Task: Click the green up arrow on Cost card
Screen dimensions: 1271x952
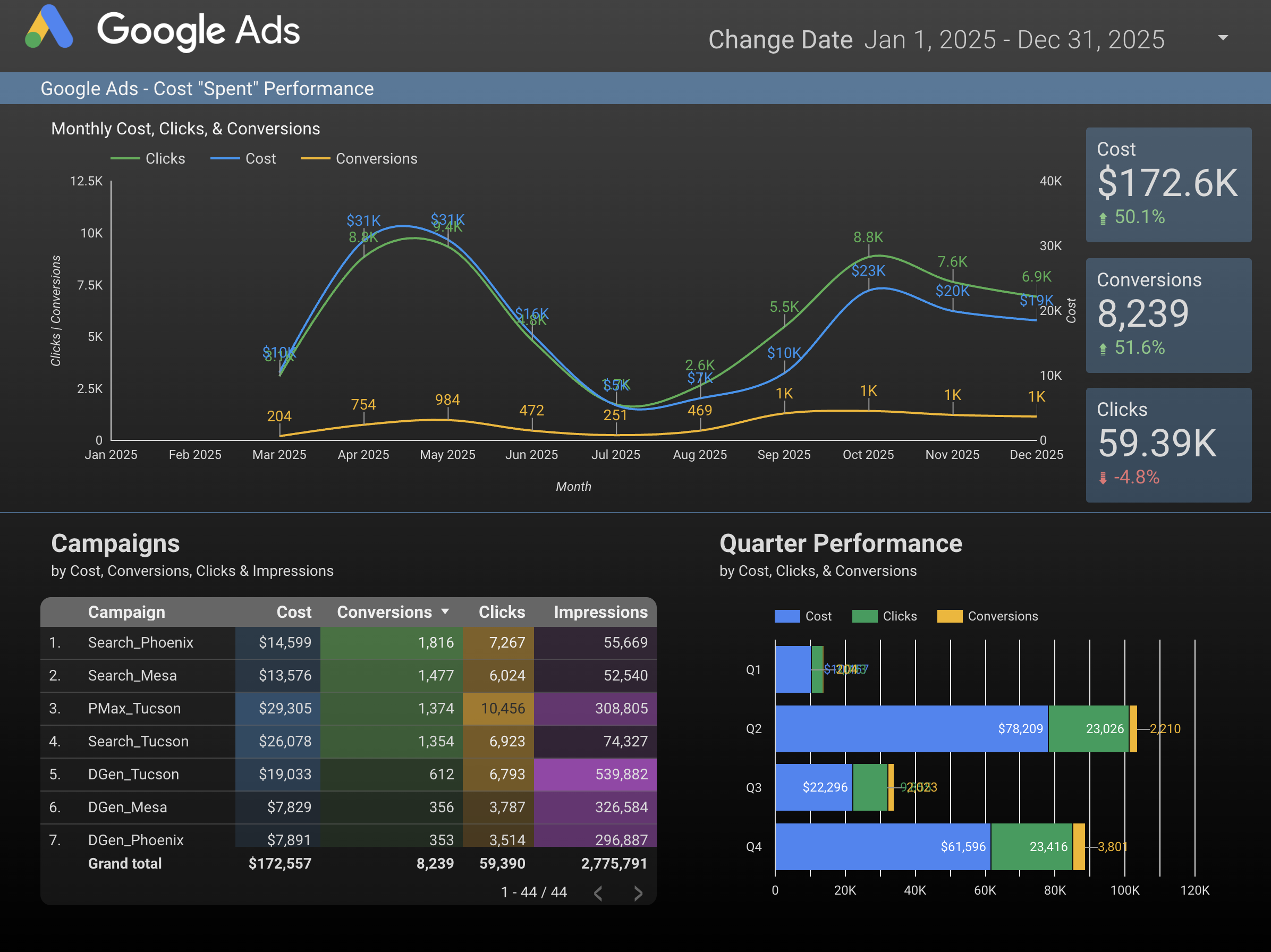Action: click(1103, 218)
